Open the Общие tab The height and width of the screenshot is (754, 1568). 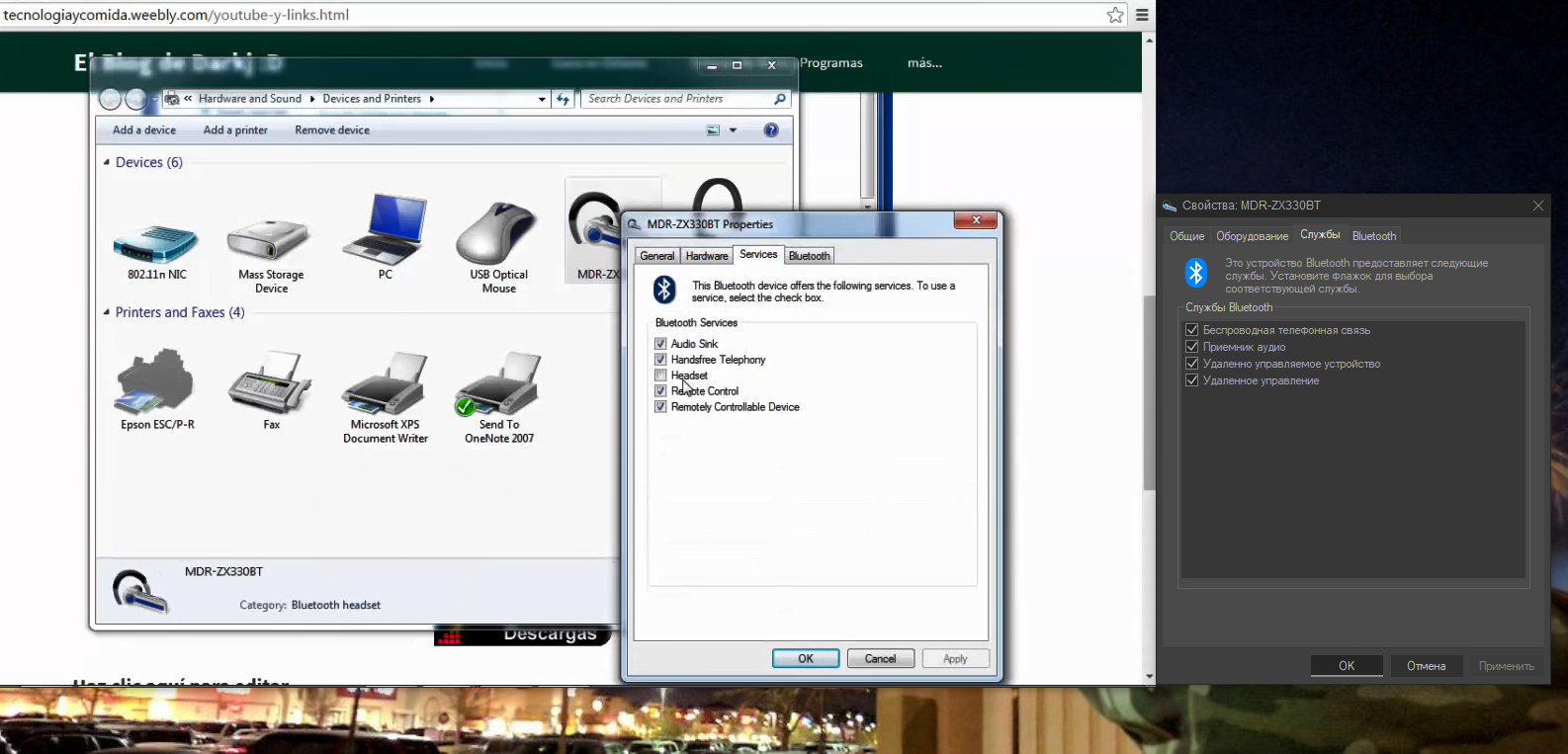[x=1187, y=236]
